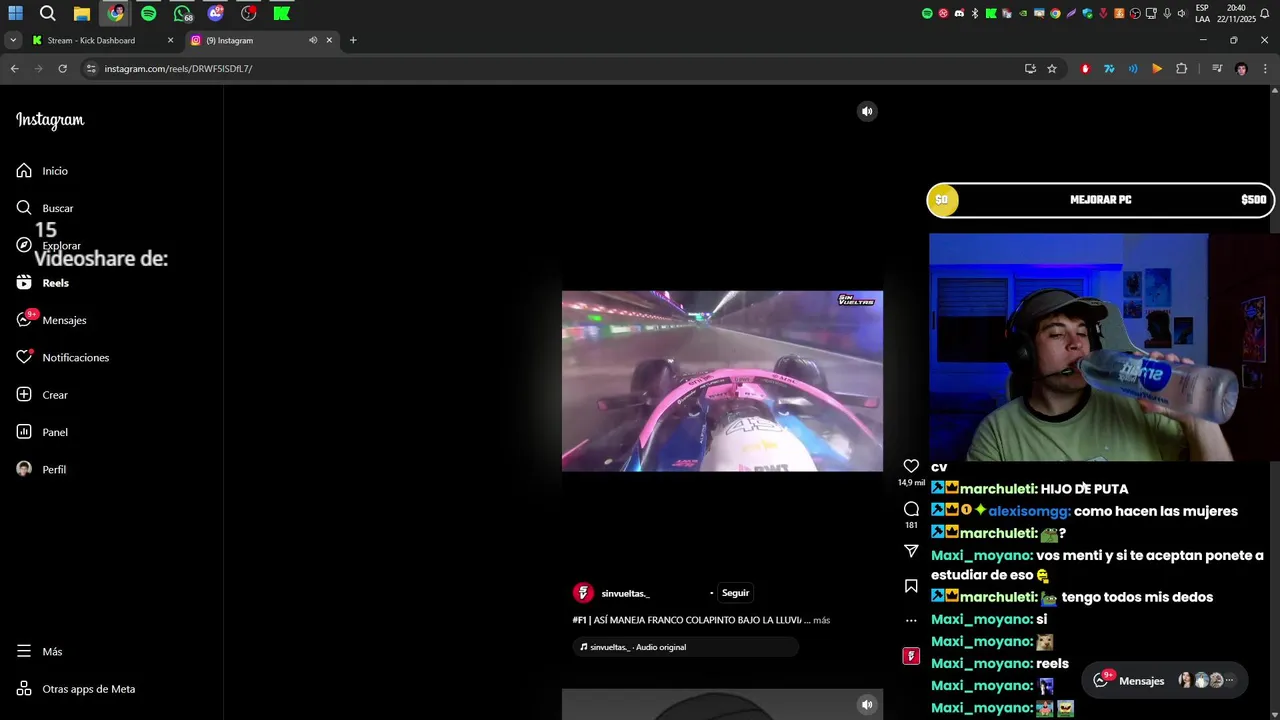Open Perfil in the sidebar
The height and width of the screenshot is (720, 1280).
(41, 469)
